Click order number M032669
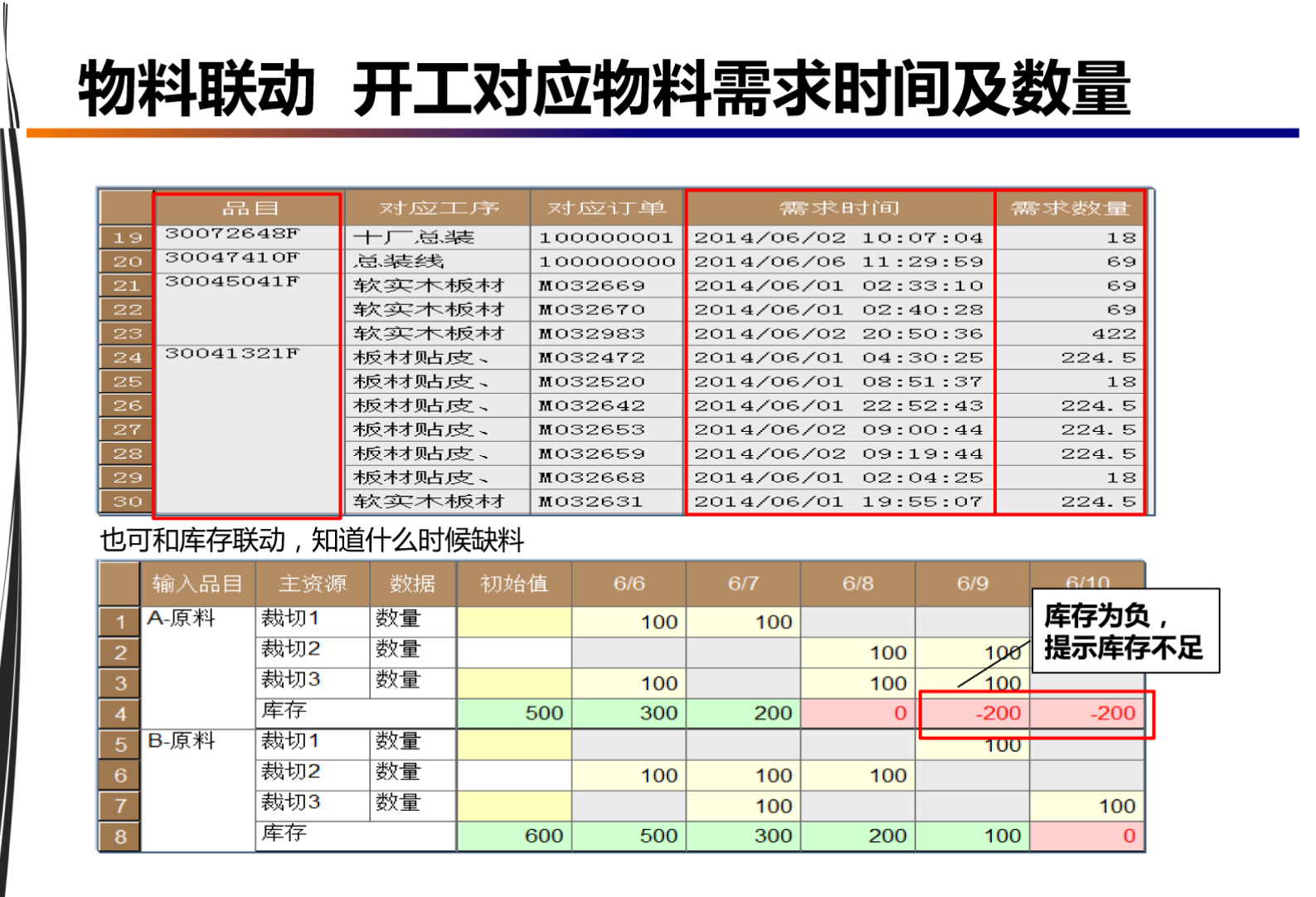The height and width of the screenshot is (897, 1316). coord(607,285)
